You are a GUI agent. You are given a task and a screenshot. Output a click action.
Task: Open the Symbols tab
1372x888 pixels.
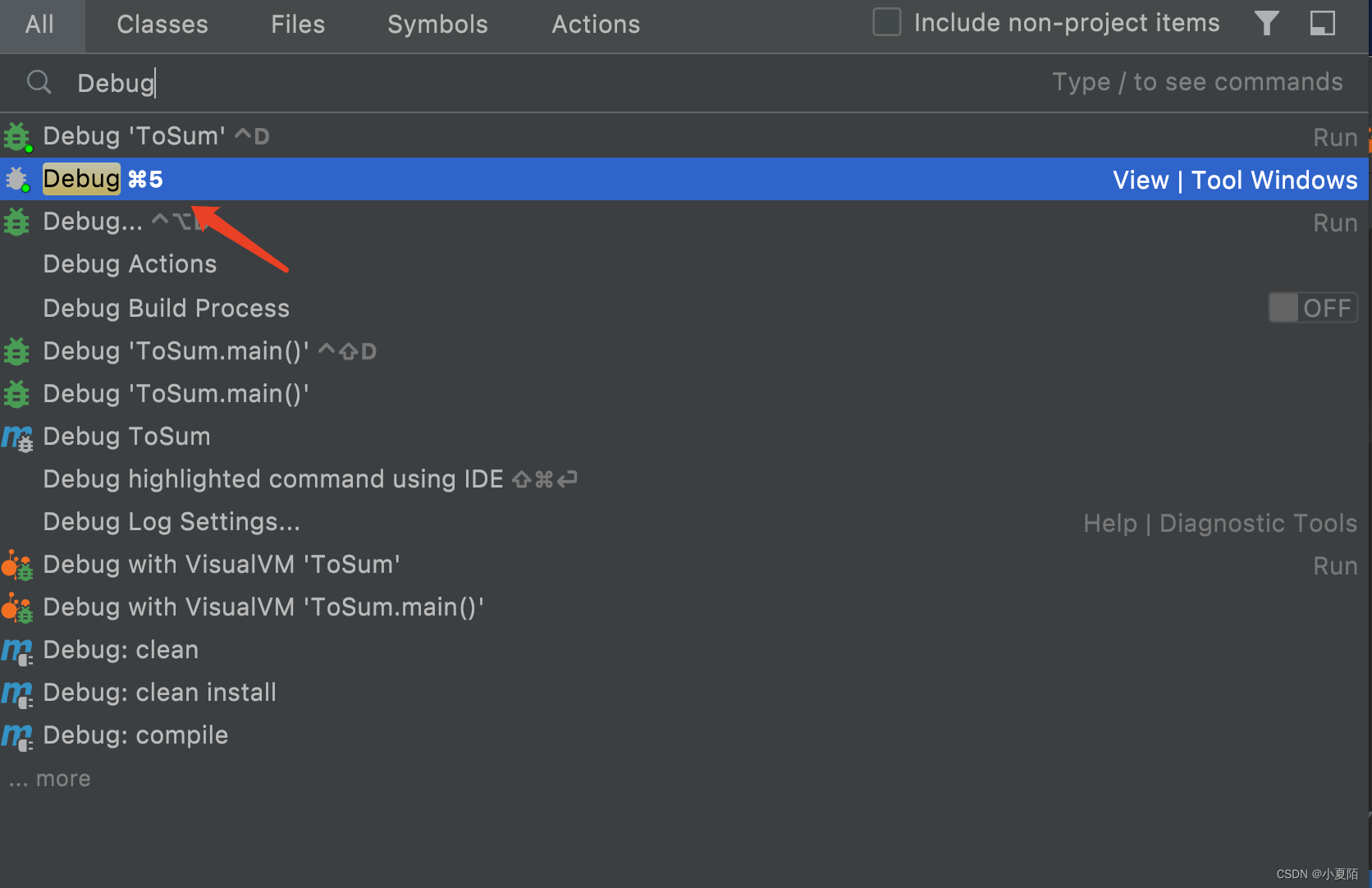(x=437, y=25)
